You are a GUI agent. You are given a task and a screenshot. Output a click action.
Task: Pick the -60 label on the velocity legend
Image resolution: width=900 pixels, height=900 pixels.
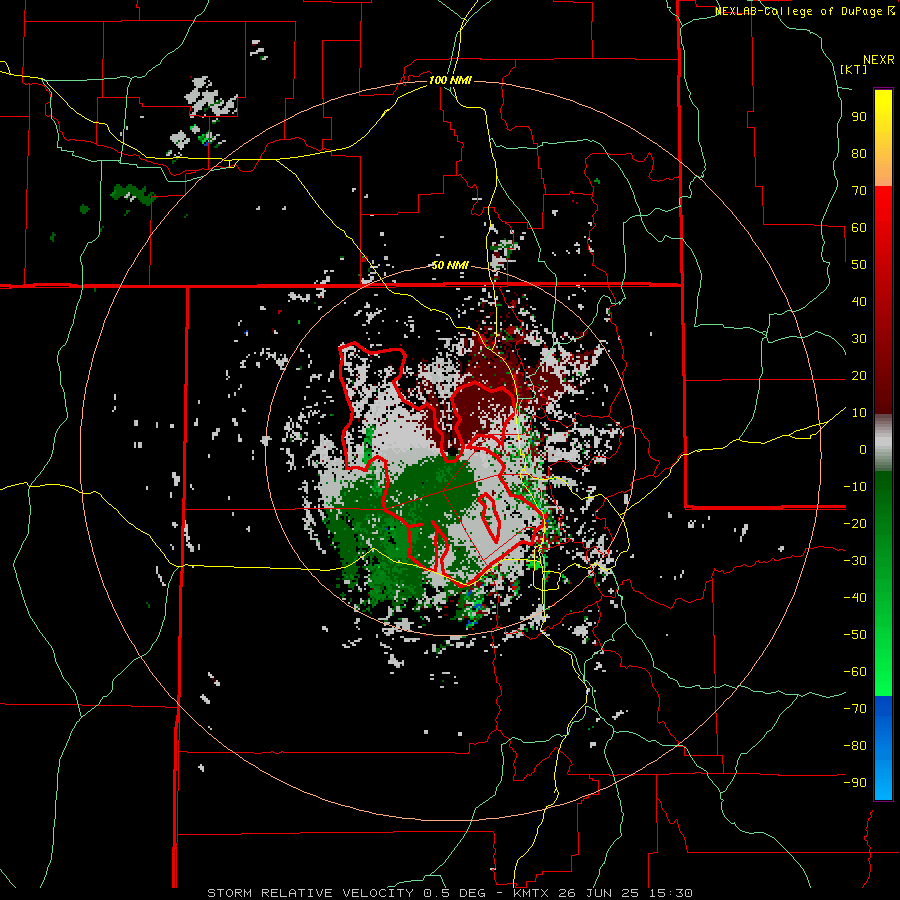855,672
